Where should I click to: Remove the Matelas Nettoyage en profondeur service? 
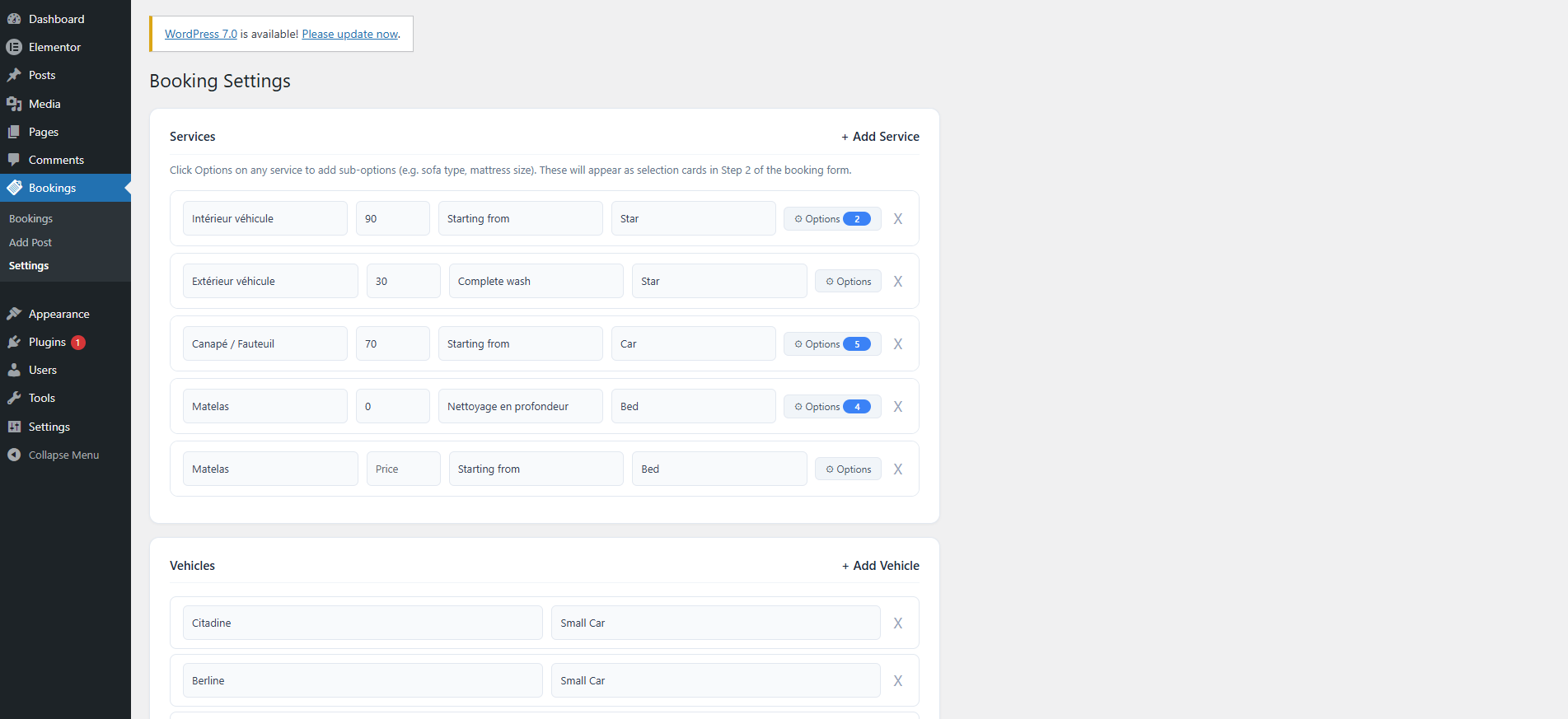(x=898, y=407)
